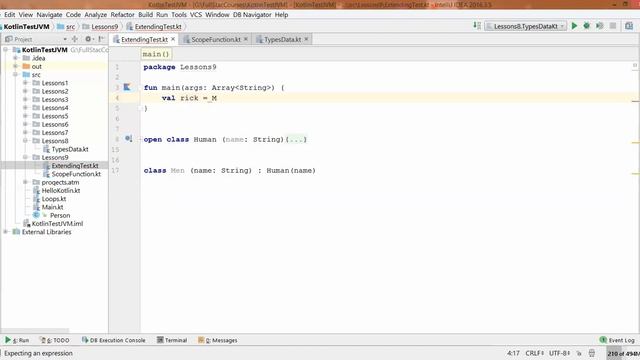Expand folded Human class body
Viewport: 640px width, 360px height.
click(296, 139)
